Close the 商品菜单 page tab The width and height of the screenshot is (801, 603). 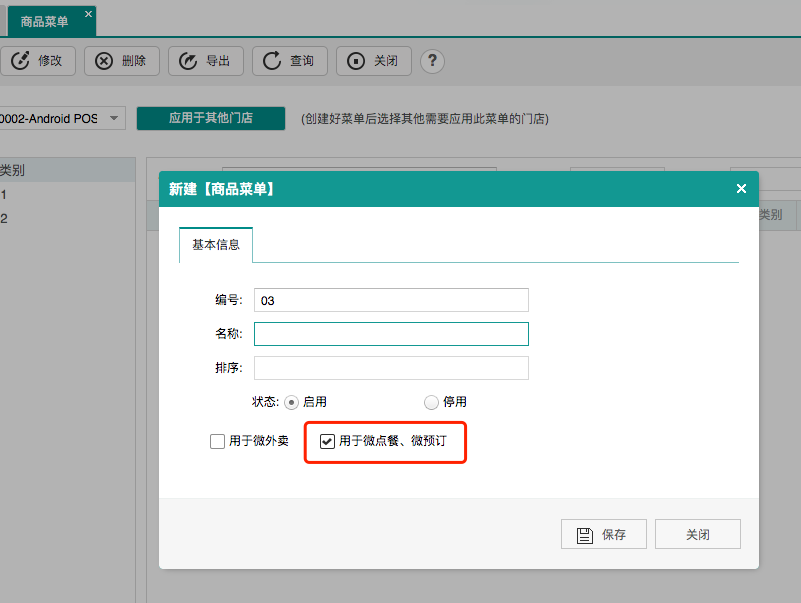(x=88, y=14)
